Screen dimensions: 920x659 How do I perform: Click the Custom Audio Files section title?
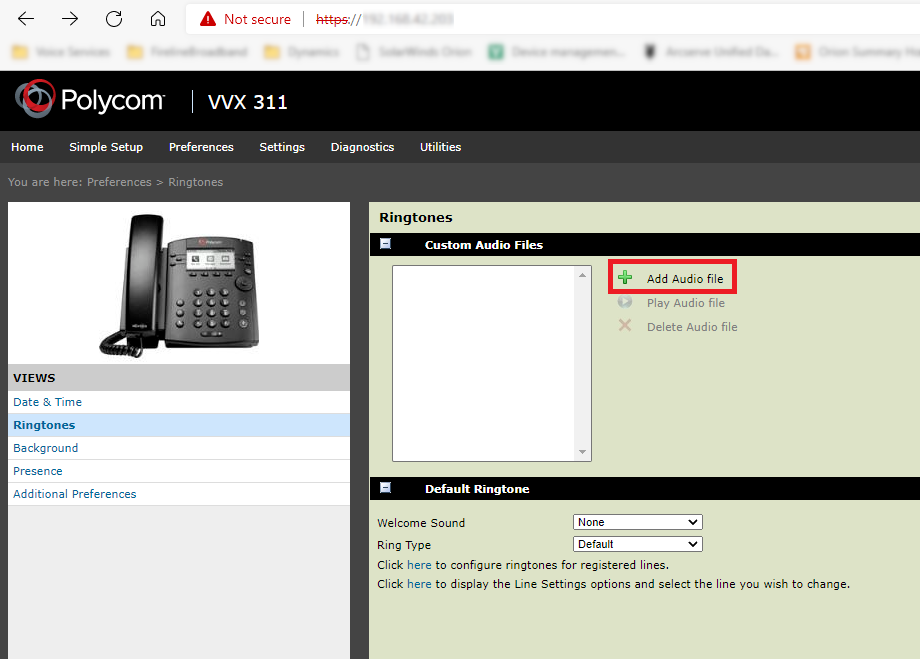click(x=484, y=245)
